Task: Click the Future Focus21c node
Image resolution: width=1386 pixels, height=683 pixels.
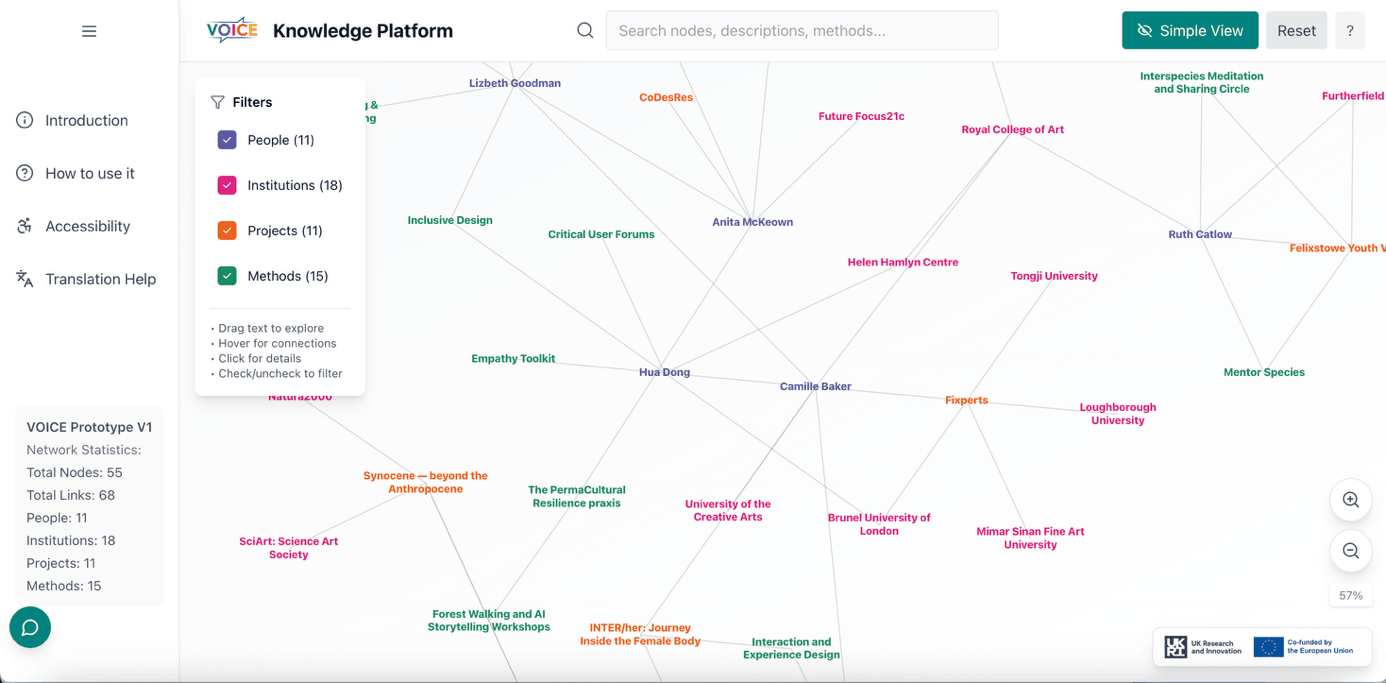Action: click(x=861, y=116)
